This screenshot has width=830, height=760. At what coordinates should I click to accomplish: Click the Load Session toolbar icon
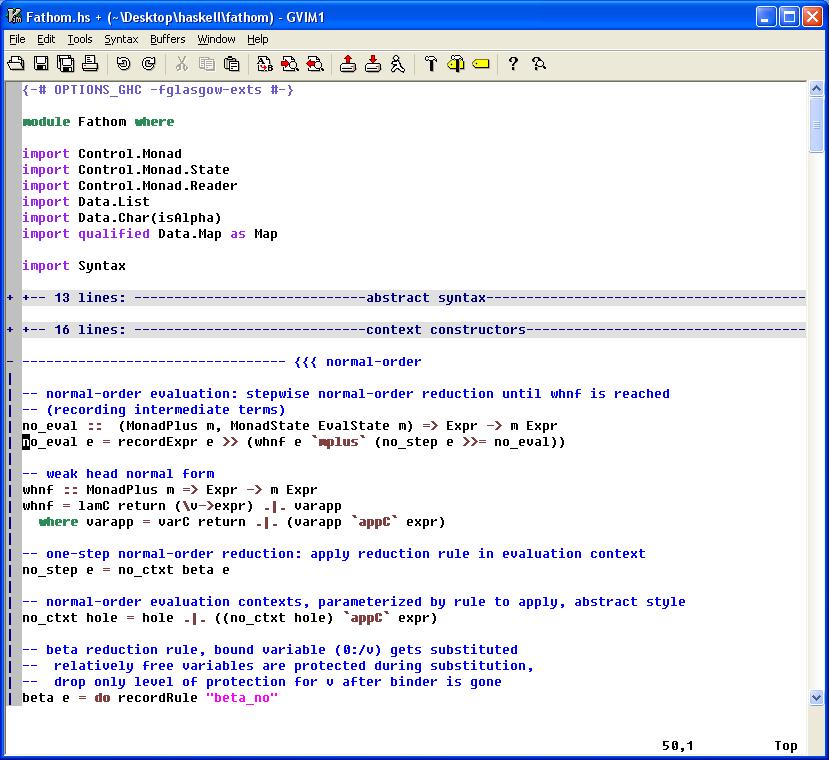(x=347, y=64)
